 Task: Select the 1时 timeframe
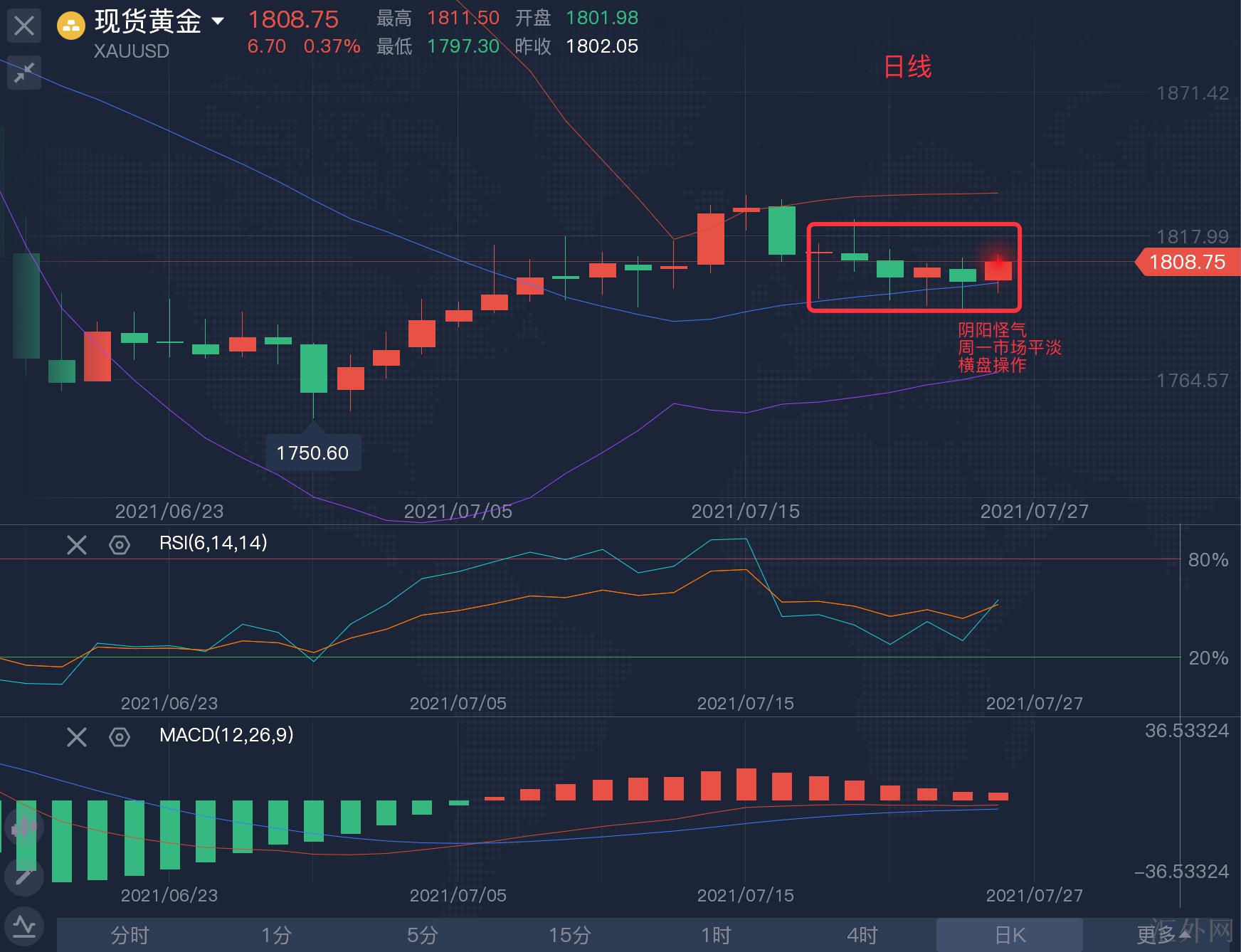click(x=716, y=934)
